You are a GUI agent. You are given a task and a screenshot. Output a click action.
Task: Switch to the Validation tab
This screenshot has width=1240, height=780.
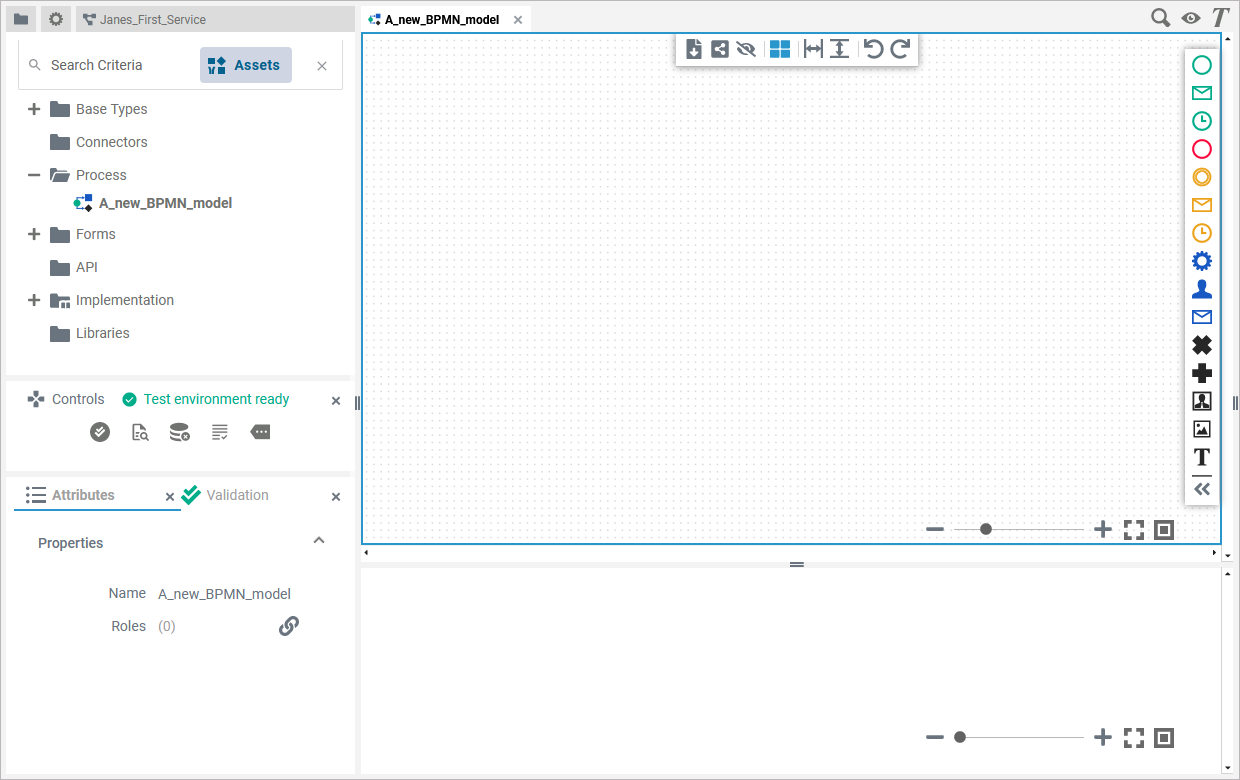tap(237, 494)
